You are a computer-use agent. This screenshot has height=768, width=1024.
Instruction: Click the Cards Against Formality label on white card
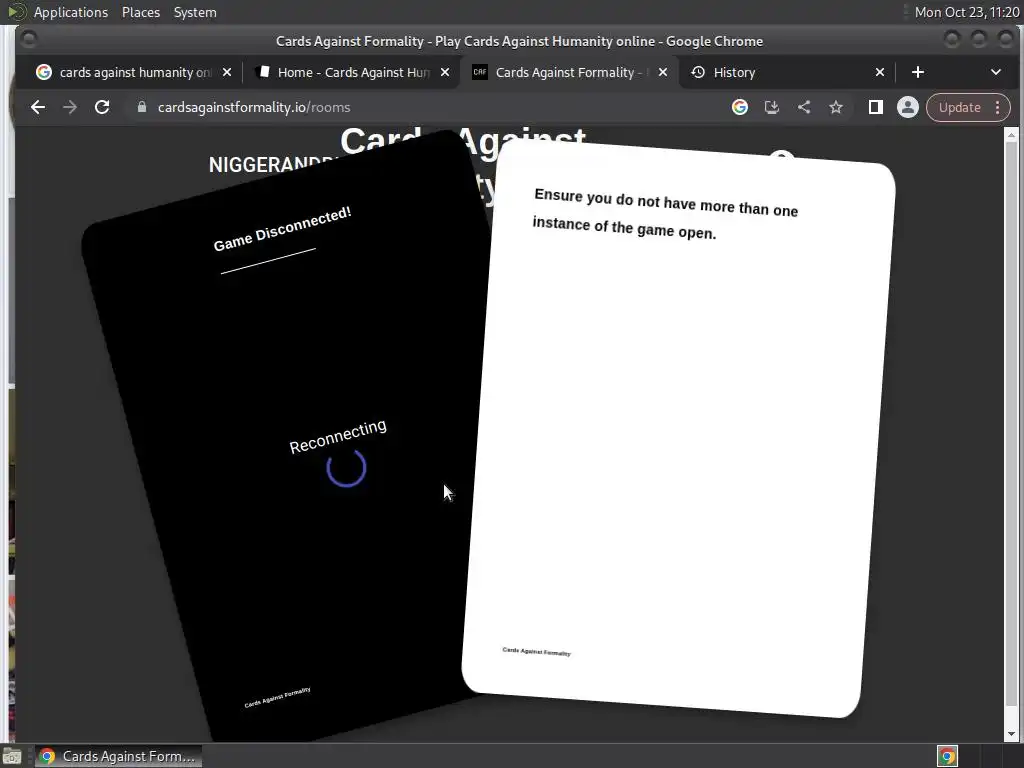point(536,651)
